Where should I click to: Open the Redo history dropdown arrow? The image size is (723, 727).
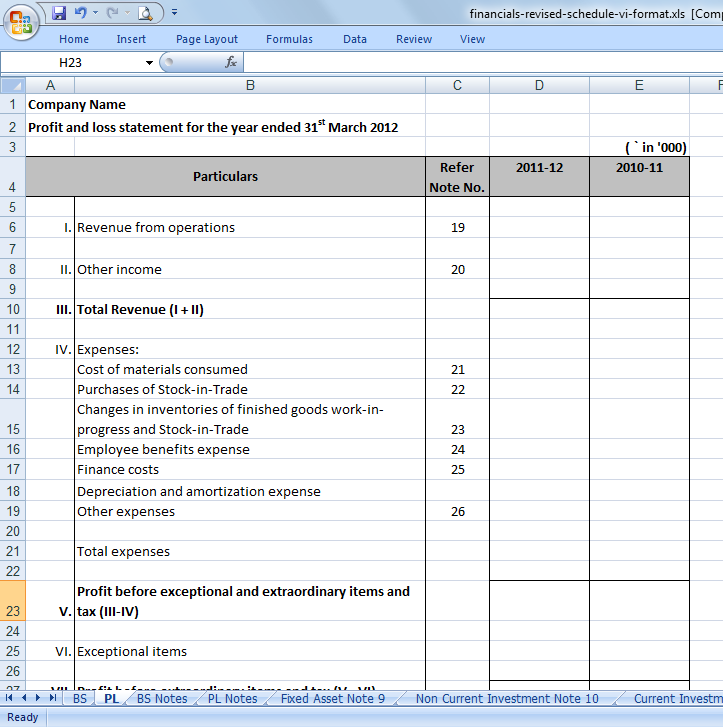(x=127, y=13)
